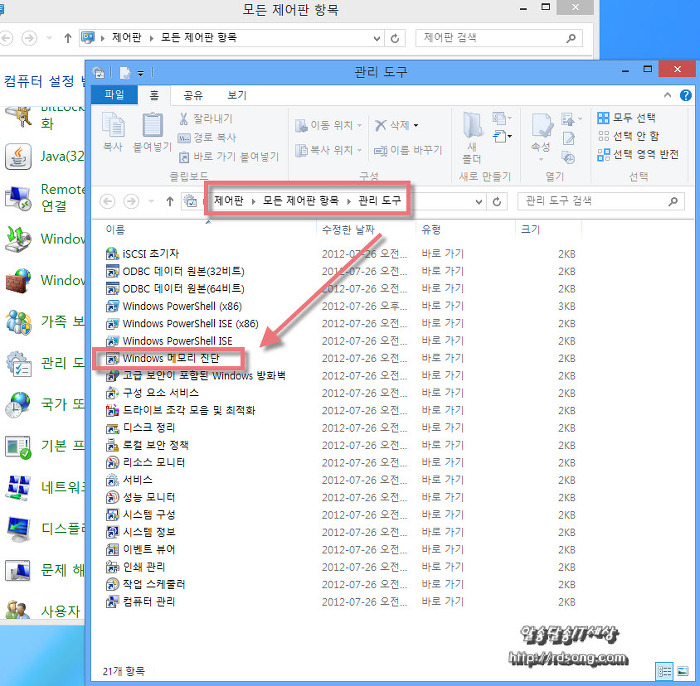
Task: Expand the 삭제 dropdown arrow
Action: [416, 125]
